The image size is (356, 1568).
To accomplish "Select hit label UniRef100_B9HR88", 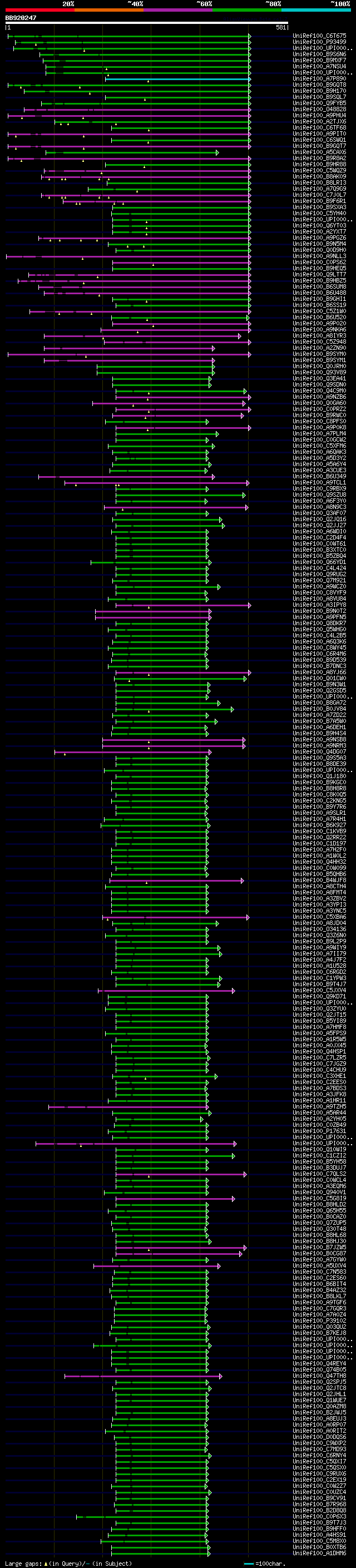I will [319, 164].
